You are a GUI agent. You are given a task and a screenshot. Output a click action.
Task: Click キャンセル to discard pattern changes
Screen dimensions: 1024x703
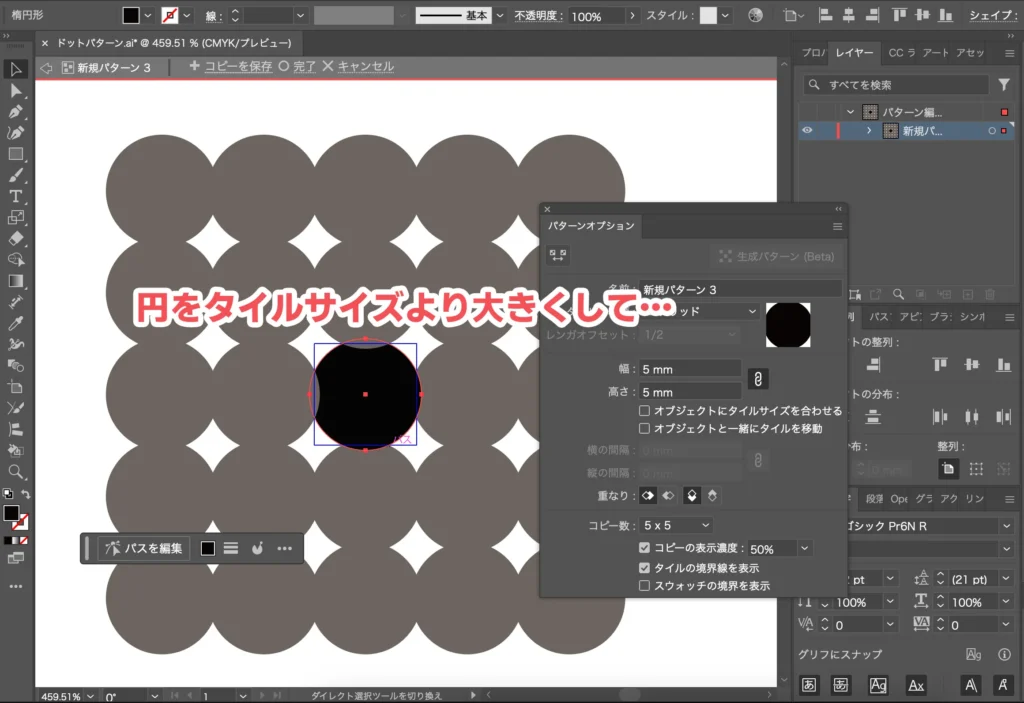pos(366,66)
